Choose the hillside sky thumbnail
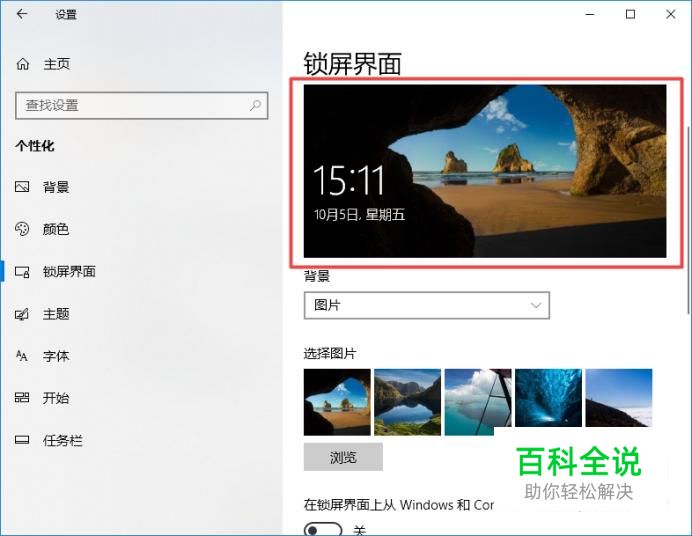The width and height of the screenshot is (692, 536). pyautogui.click(x=619, y=397)
